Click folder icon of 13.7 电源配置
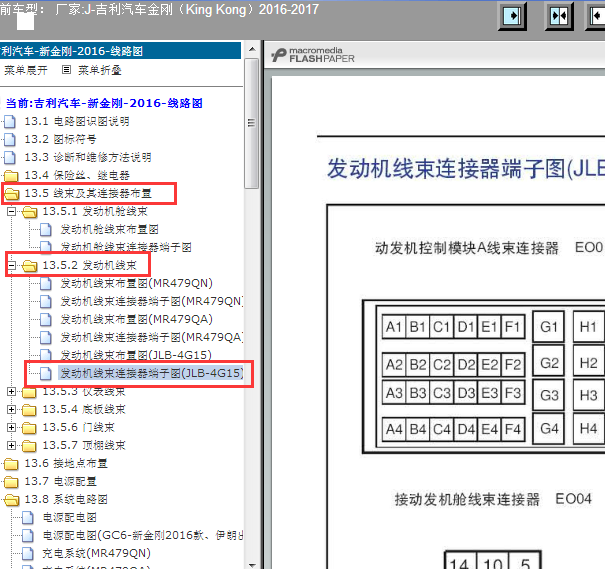 point(11,481)
